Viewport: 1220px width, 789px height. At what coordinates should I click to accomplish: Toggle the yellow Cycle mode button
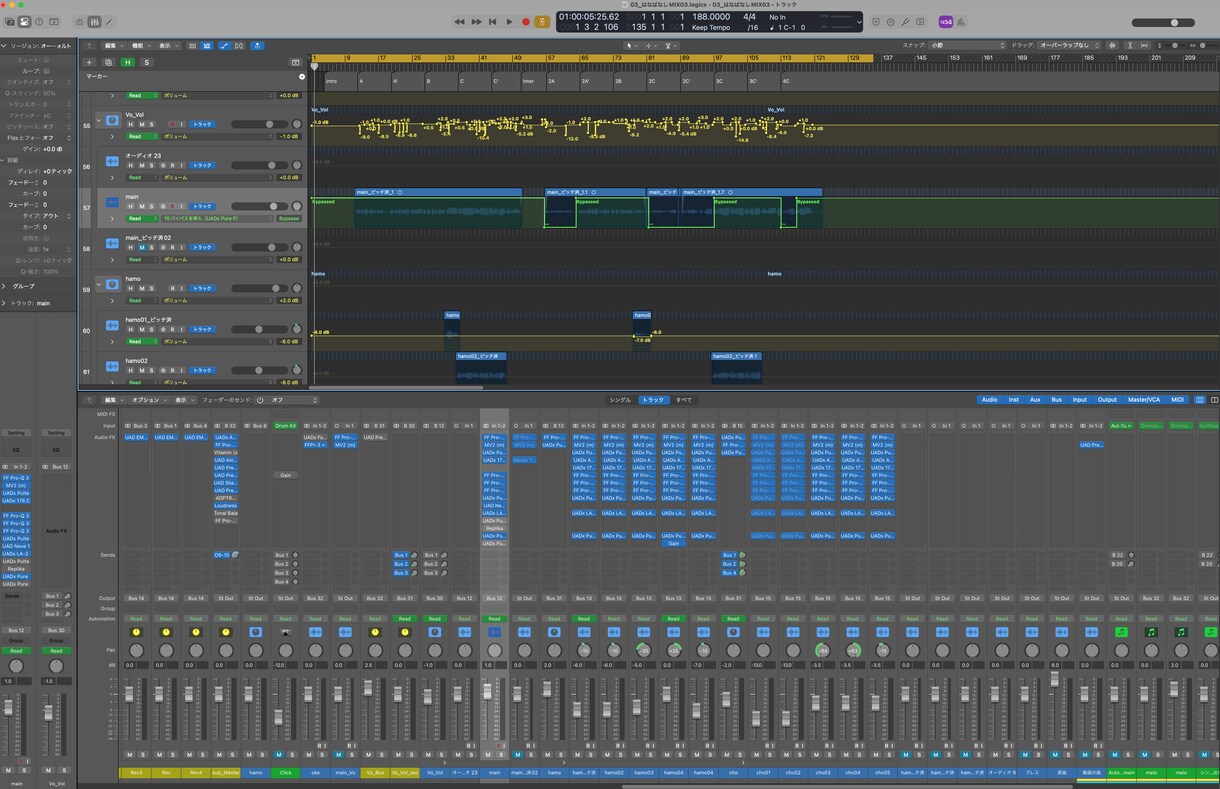[x=543, y=21]
